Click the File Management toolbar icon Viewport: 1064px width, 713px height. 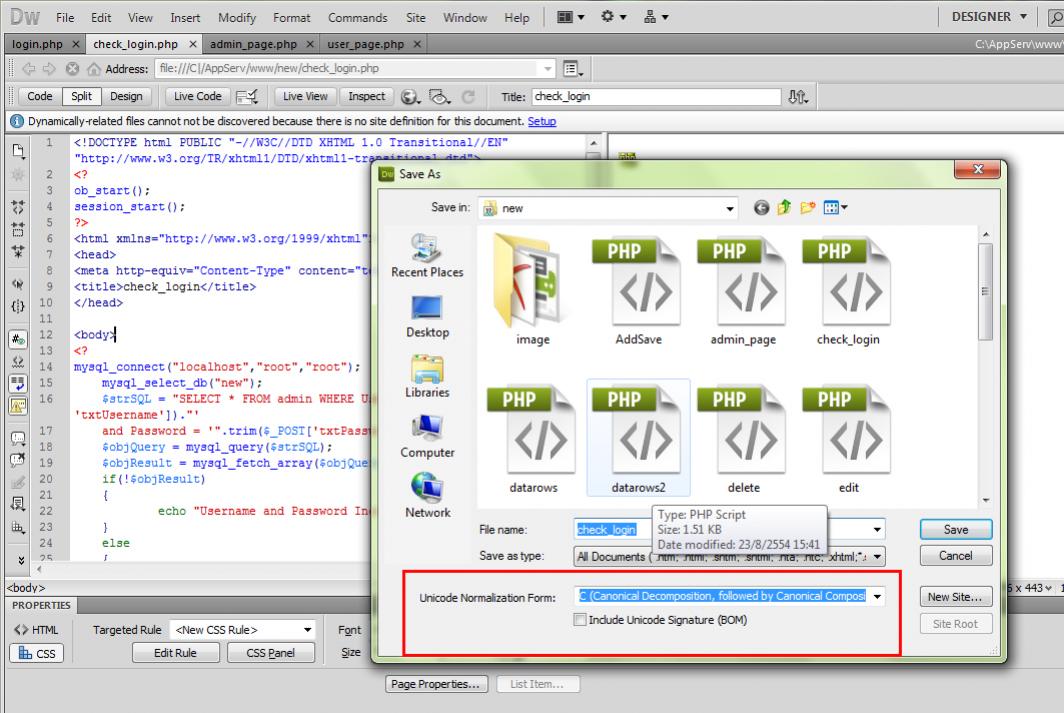pos(797,96)
